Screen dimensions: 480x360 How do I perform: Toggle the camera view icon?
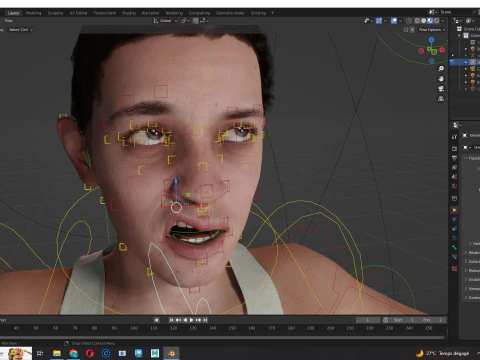coord(441,89)
